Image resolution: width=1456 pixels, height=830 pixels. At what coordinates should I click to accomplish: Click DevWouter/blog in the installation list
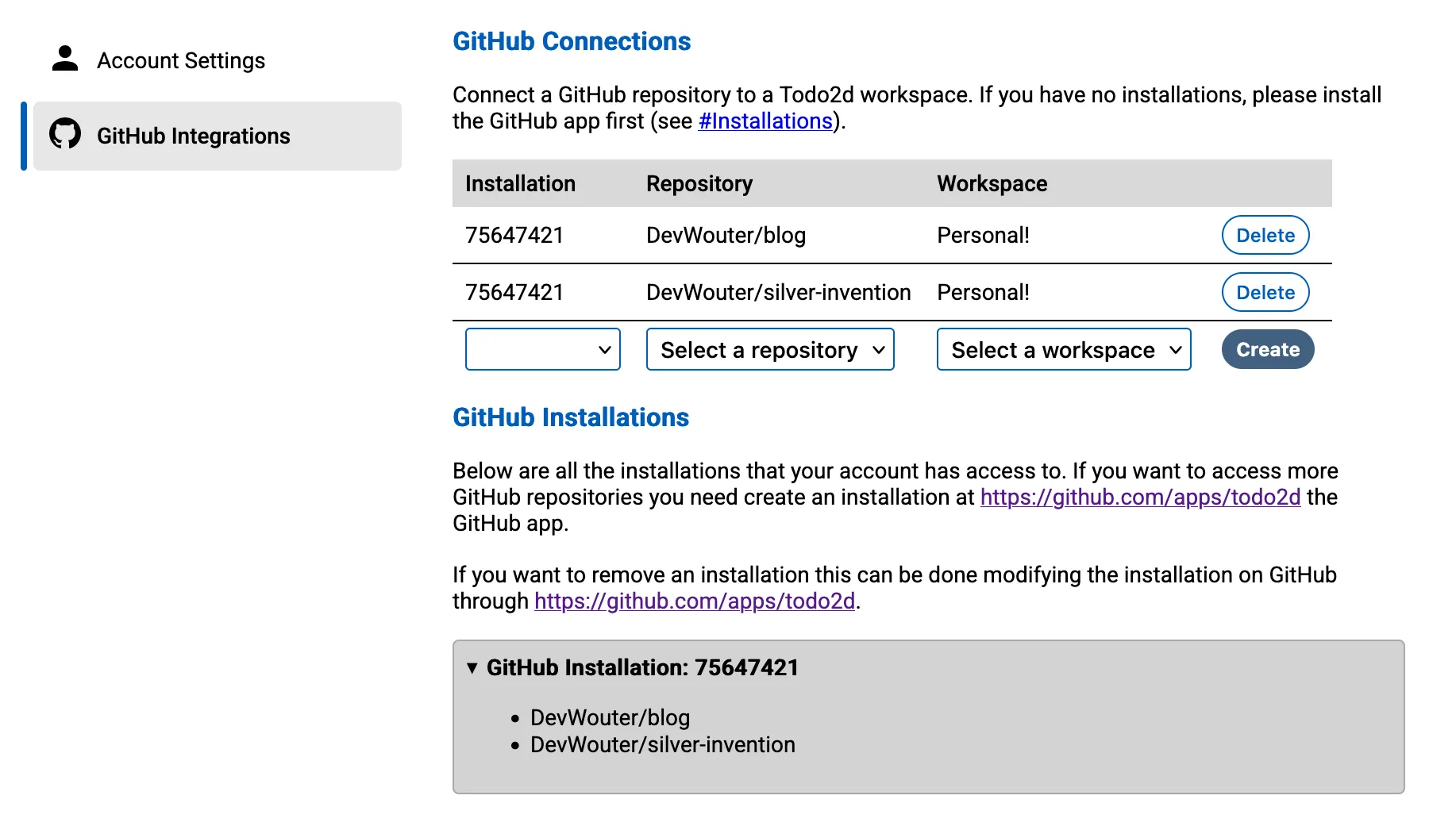coord(610,717)
